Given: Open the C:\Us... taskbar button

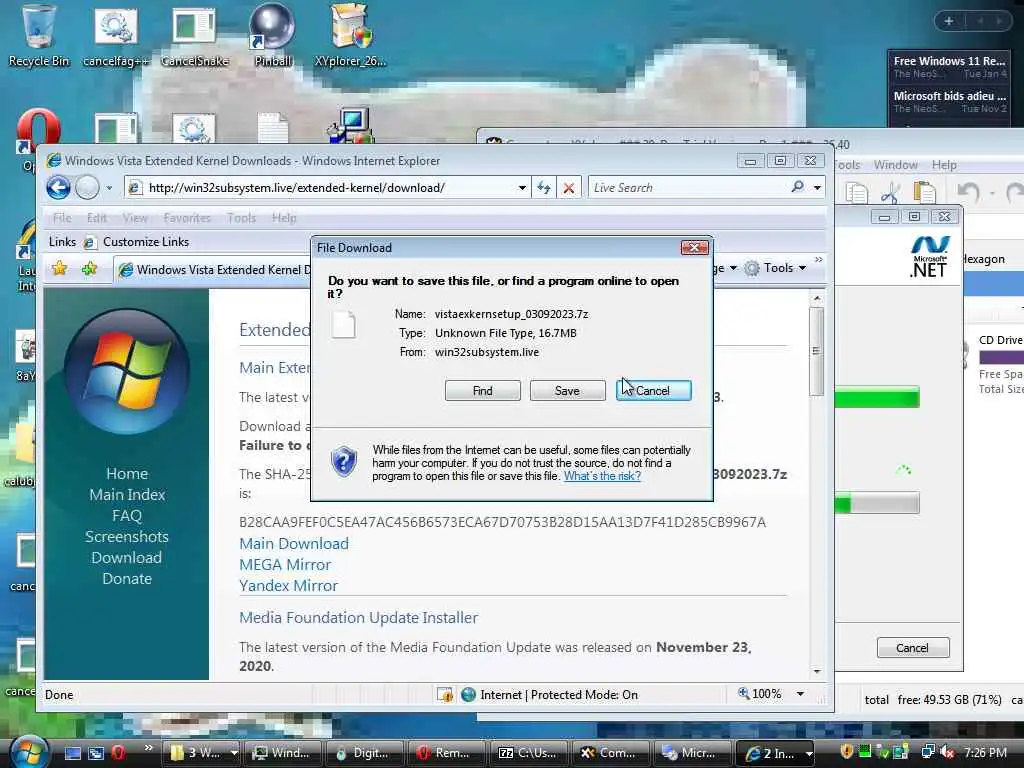Looking at the screenshot, I should click(x=528, y=753).
